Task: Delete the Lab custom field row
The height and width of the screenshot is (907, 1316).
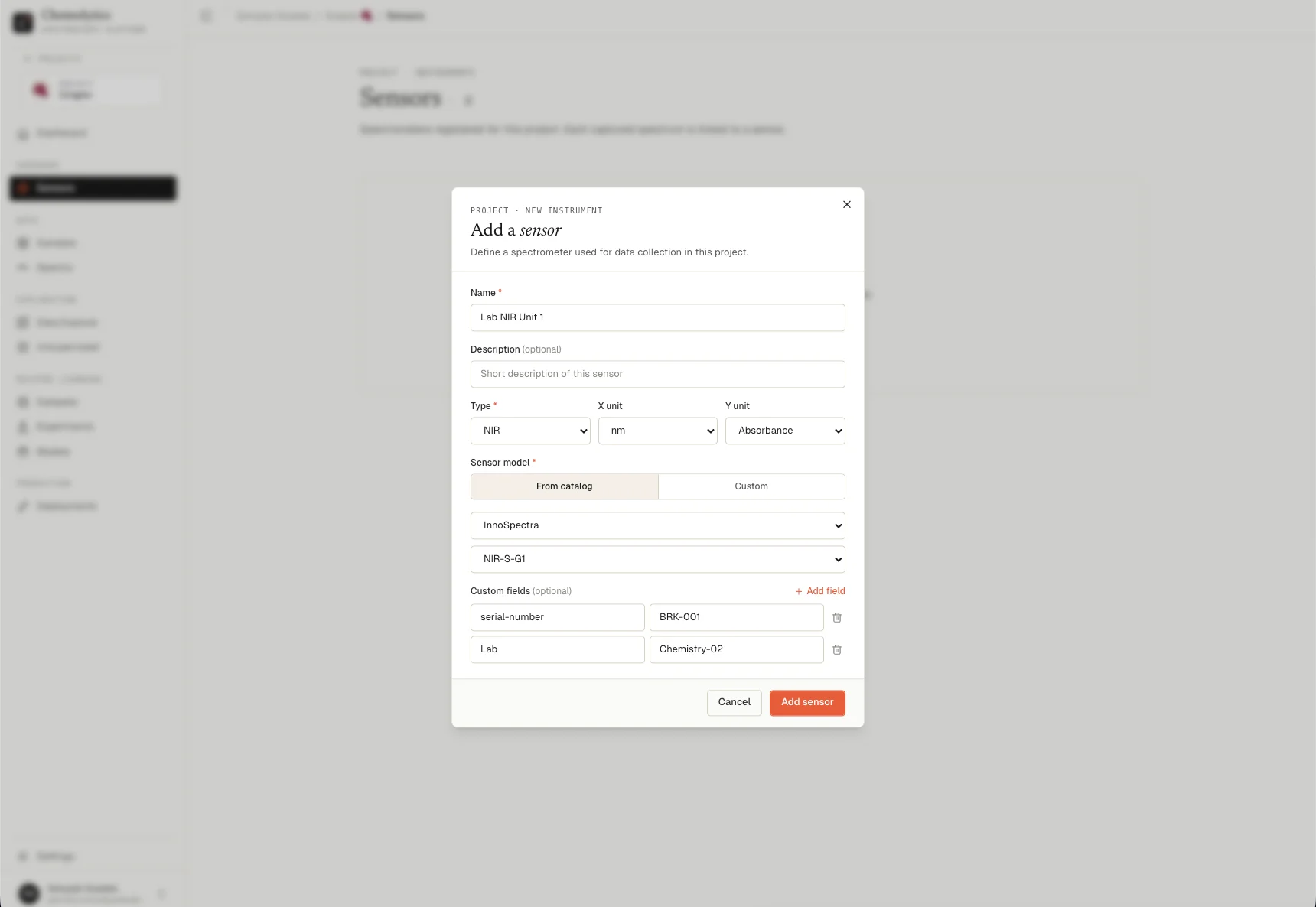Action: 837,649
